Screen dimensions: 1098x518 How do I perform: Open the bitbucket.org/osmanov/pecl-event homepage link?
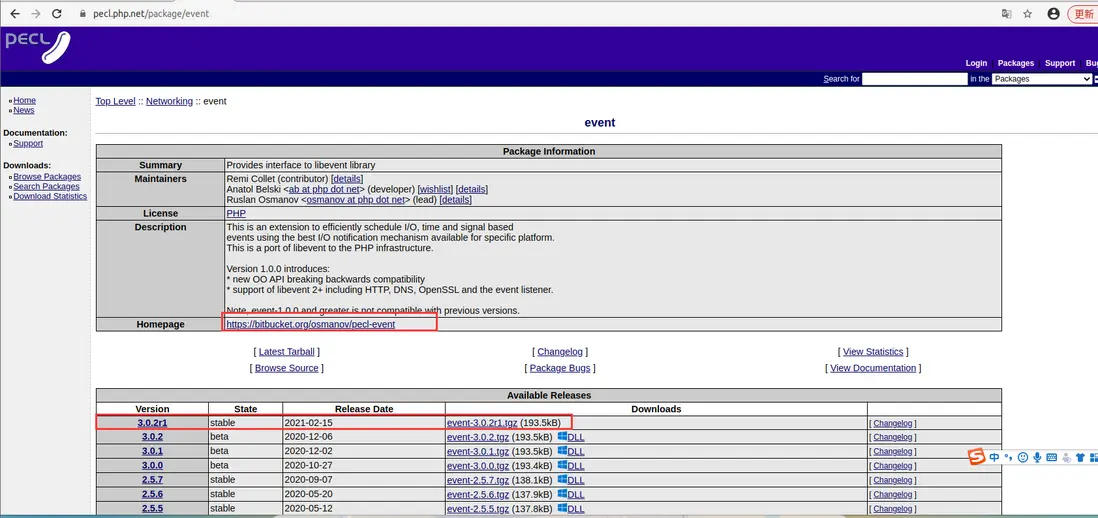311,325
